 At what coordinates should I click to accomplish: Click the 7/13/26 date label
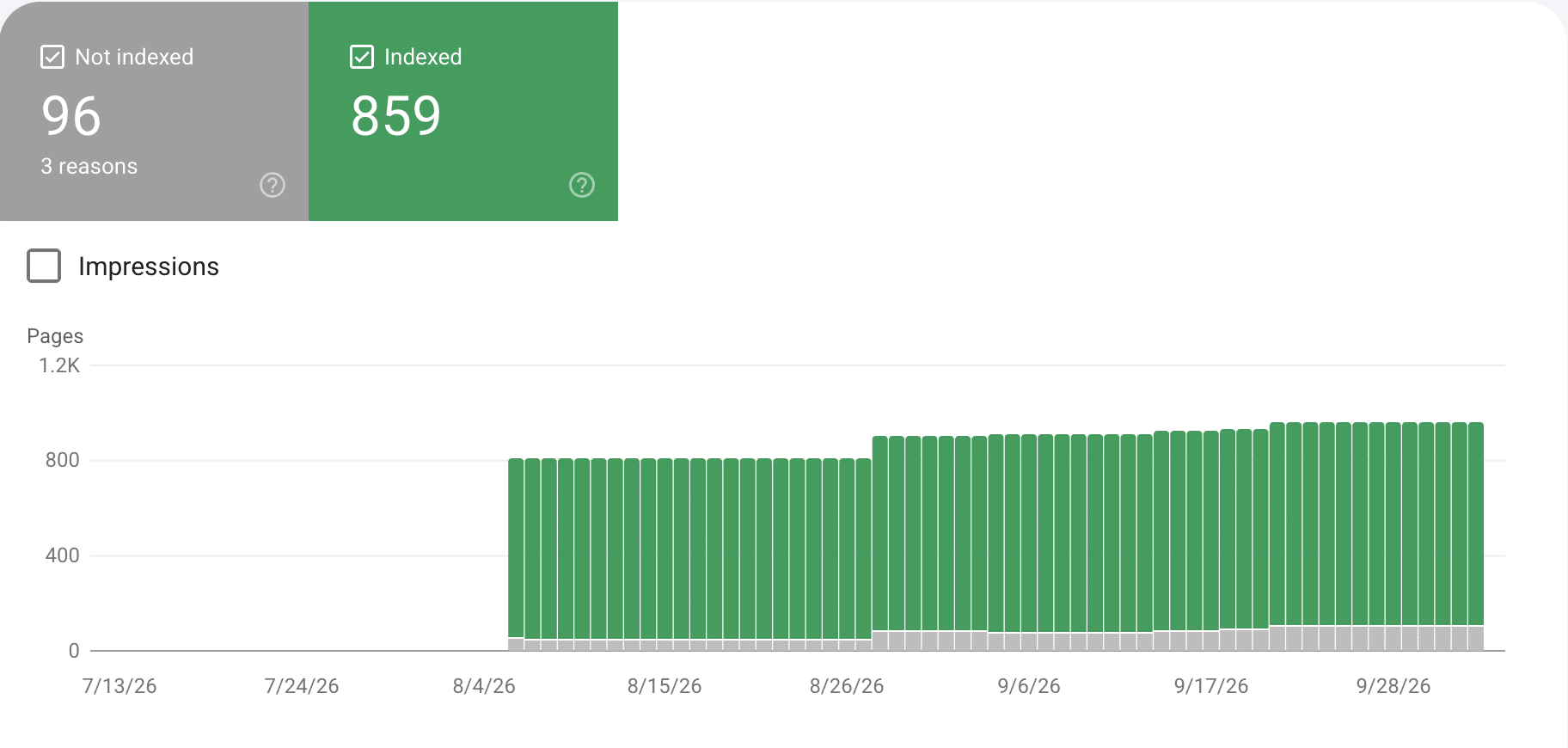pyautogui.click(x=119, y=686)
